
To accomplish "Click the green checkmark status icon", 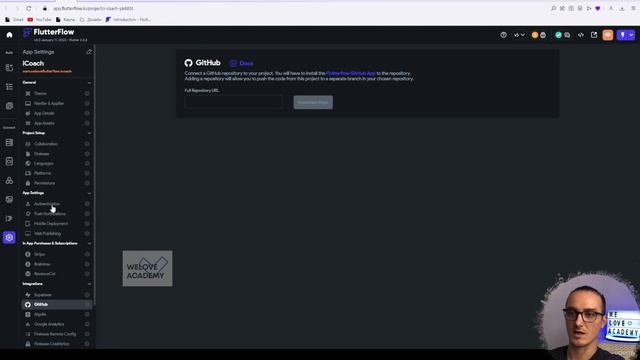I will coord(558,35).
